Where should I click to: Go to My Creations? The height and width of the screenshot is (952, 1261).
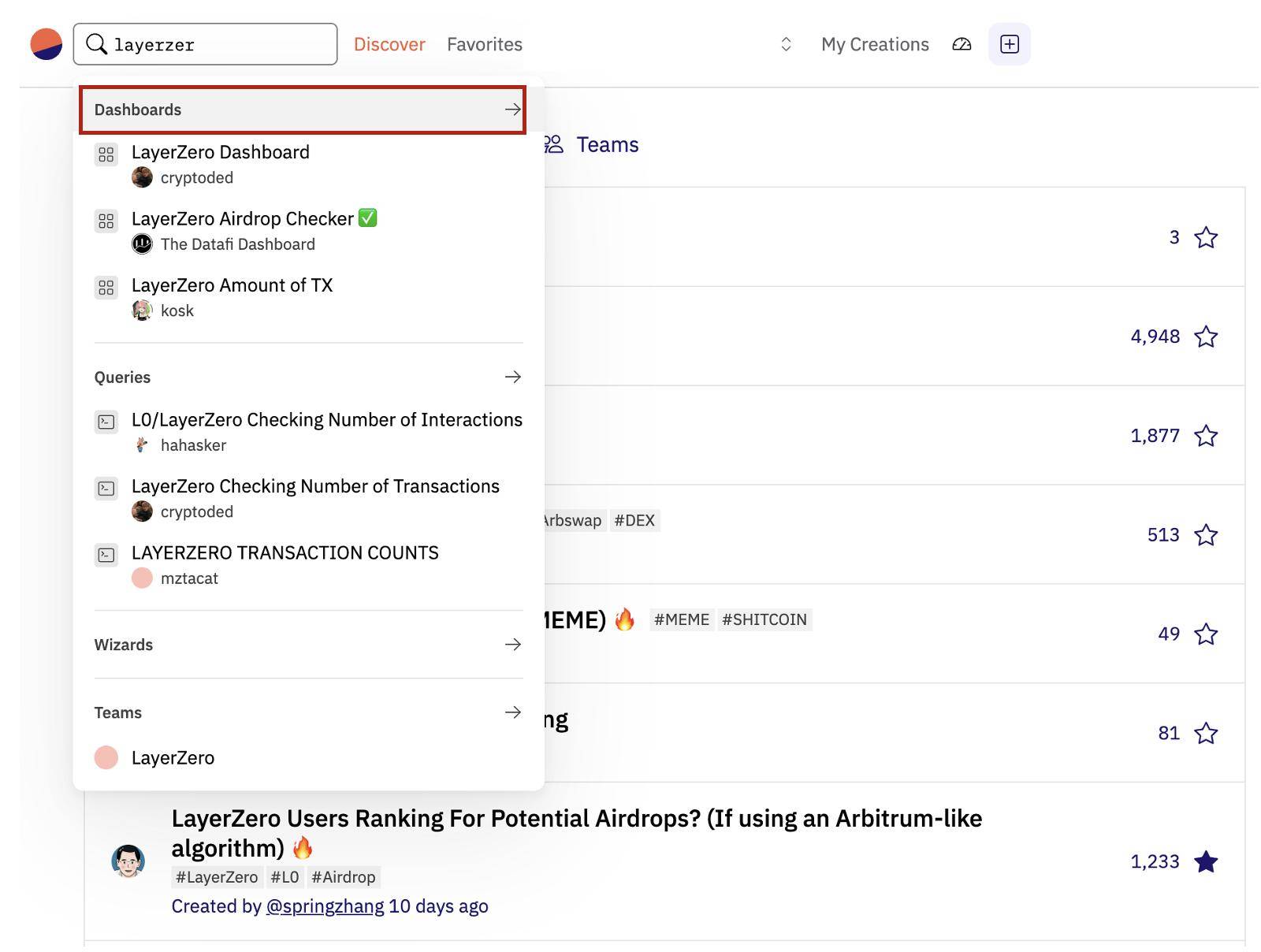click(875, 44)
